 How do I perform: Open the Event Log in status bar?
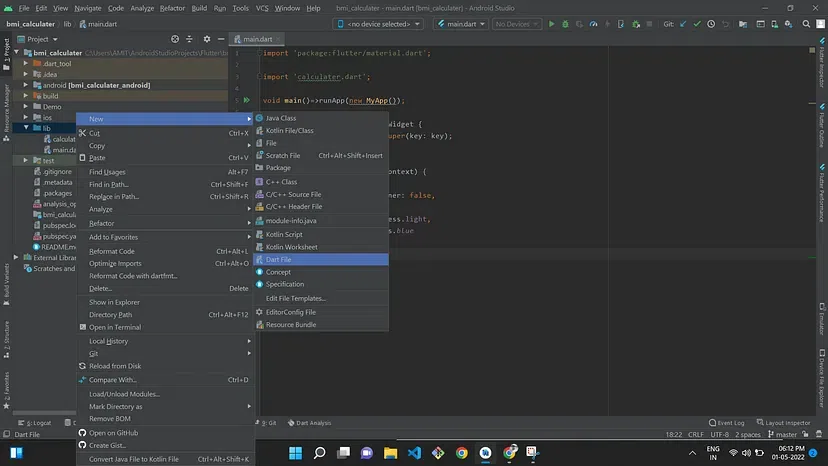click(x=729, y=423)
